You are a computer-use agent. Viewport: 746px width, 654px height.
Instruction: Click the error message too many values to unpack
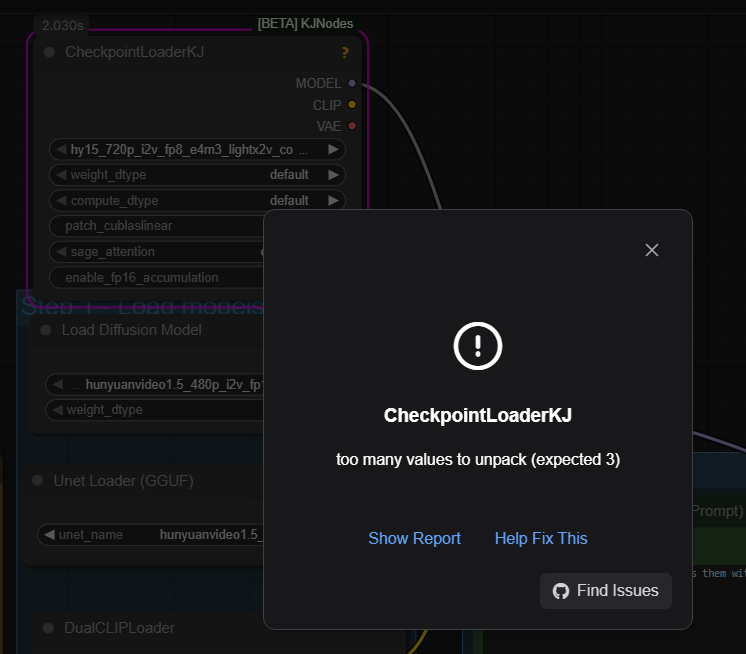click(478, 459)
